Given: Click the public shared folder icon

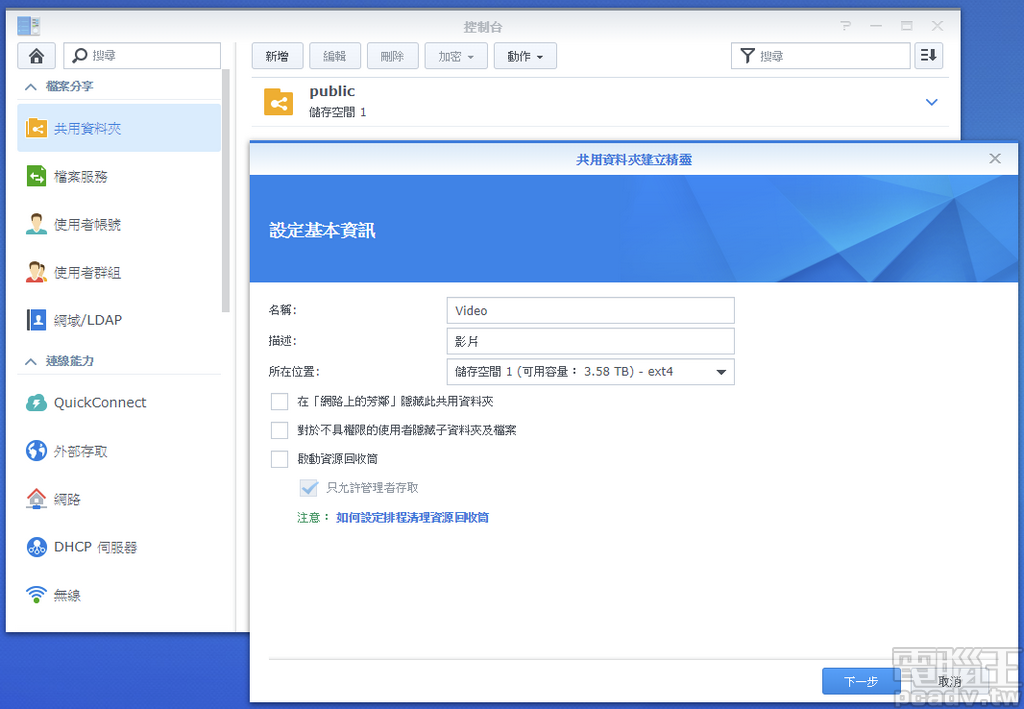Looking at the screenshot, I should tap(279, 101).
